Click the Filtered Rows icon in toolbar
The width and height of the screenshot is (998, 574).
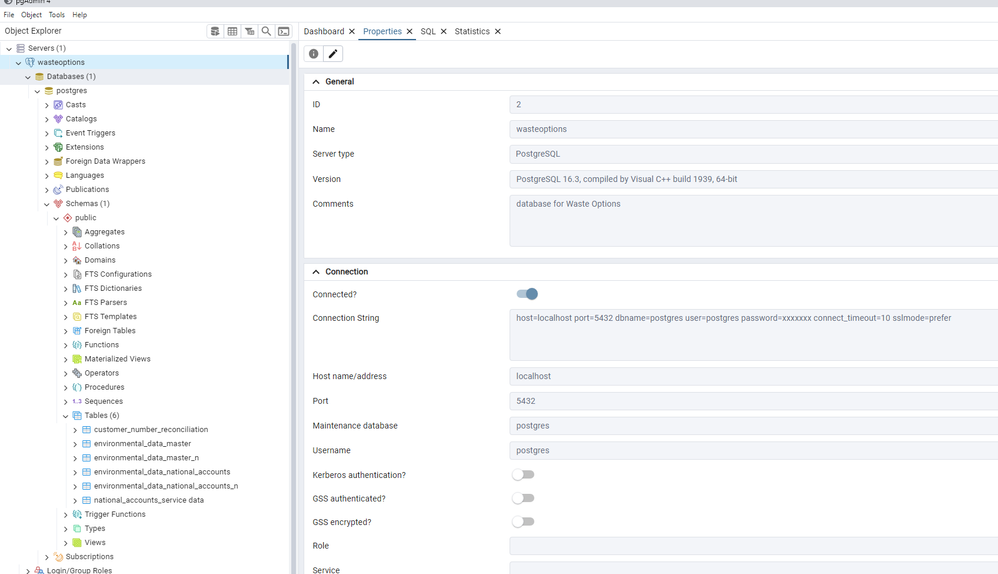[x=250, y=31]
